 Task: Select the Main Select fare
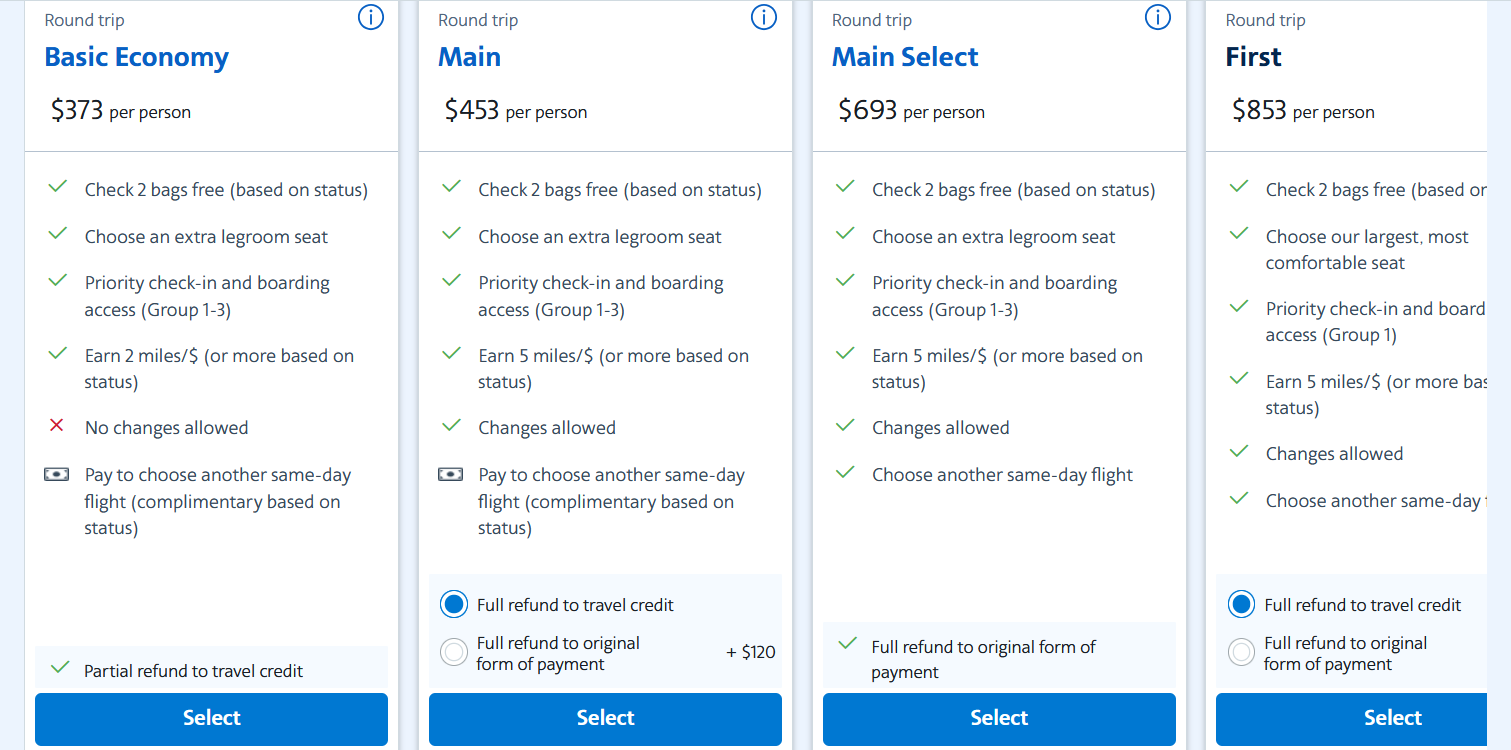point(999,718)
